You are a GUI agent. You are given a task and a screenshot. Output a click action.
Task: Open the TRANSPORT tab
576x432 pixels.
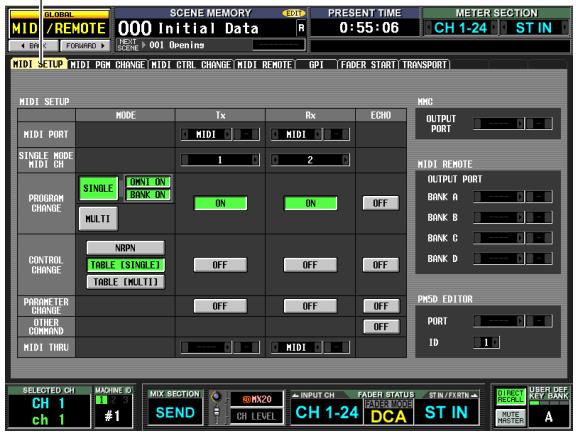[425, 65]
